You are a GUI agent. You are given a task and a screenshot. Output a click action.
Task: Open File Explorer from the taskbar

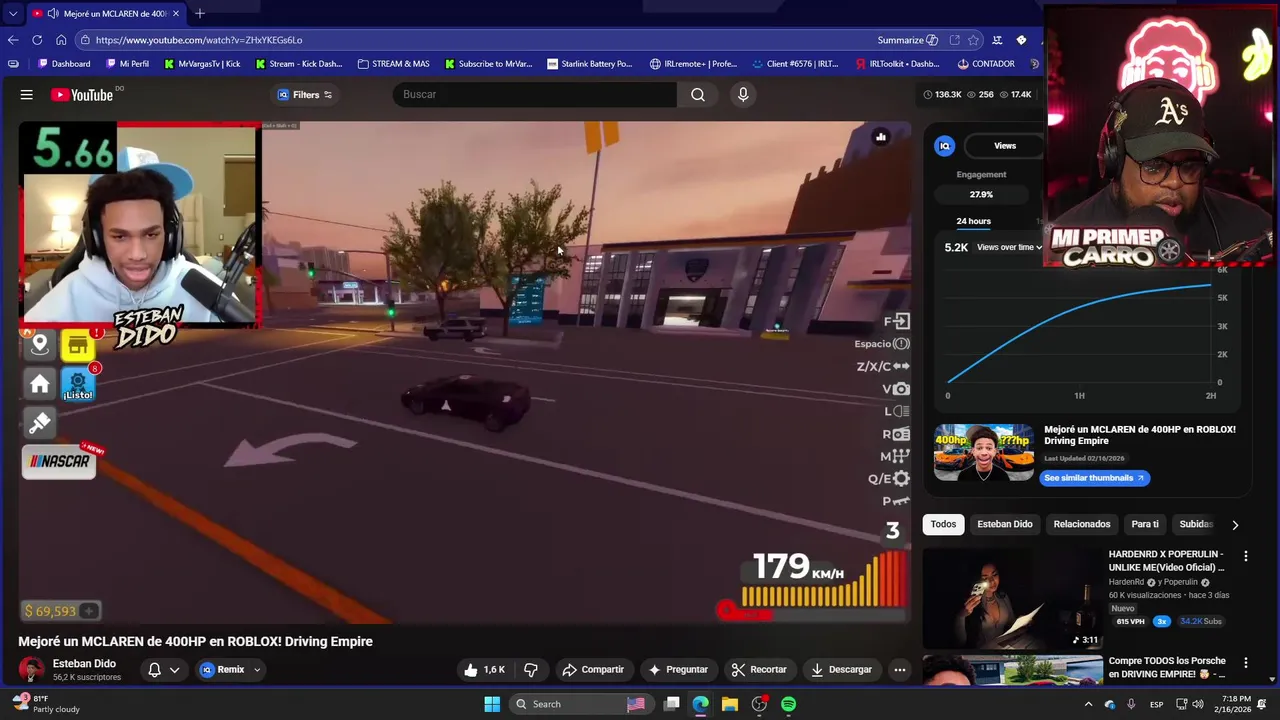pos(730,704)
